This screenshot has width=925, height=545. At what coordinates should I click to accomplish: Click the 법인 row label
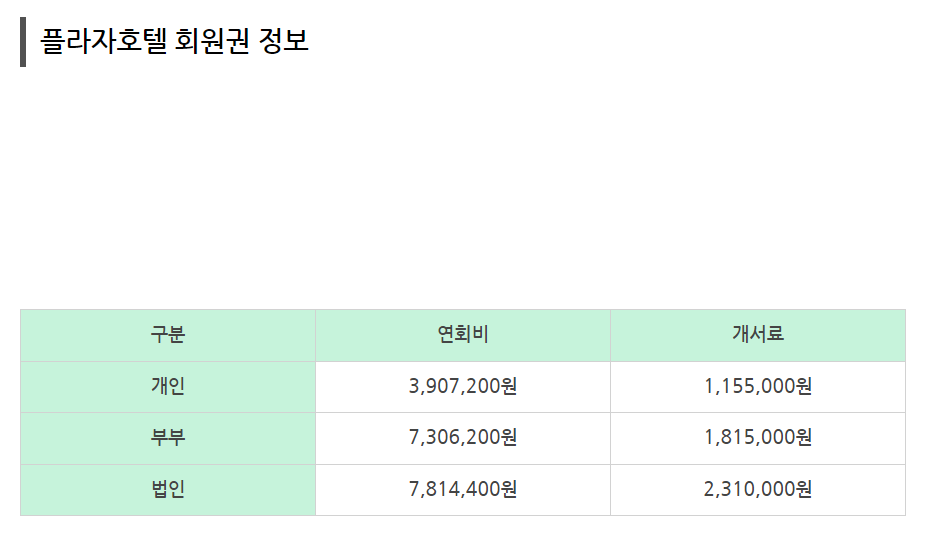point(168,490)
